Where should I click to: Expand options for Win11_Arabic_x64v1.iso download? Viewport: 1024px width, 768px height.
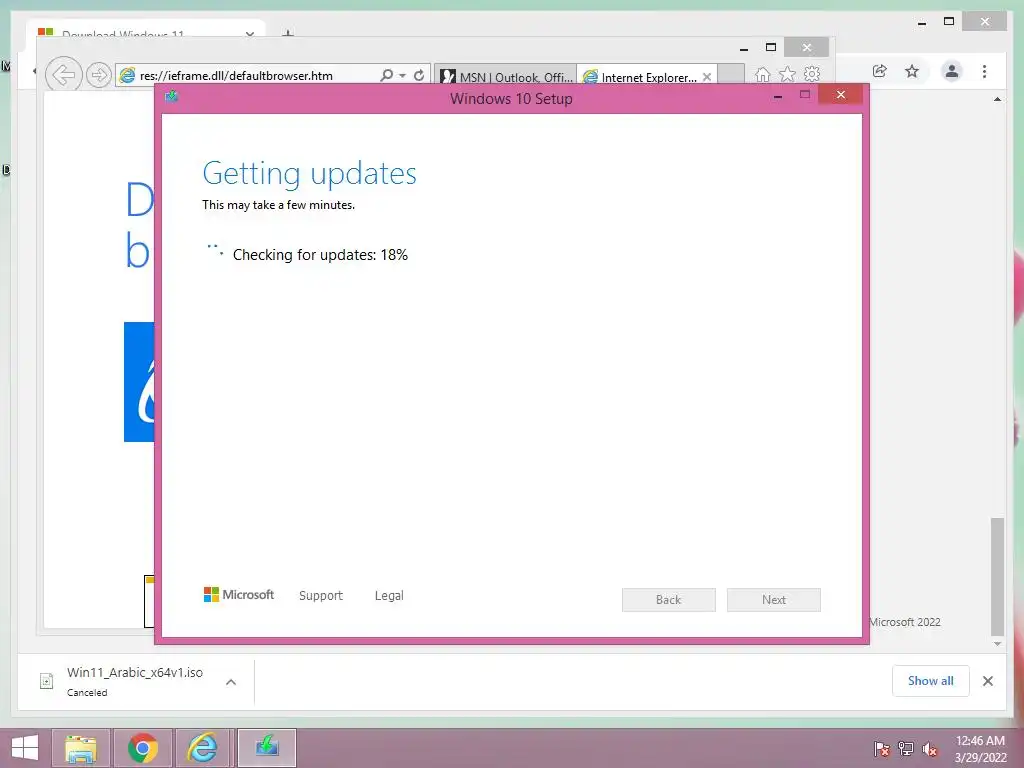pos(231,682)
